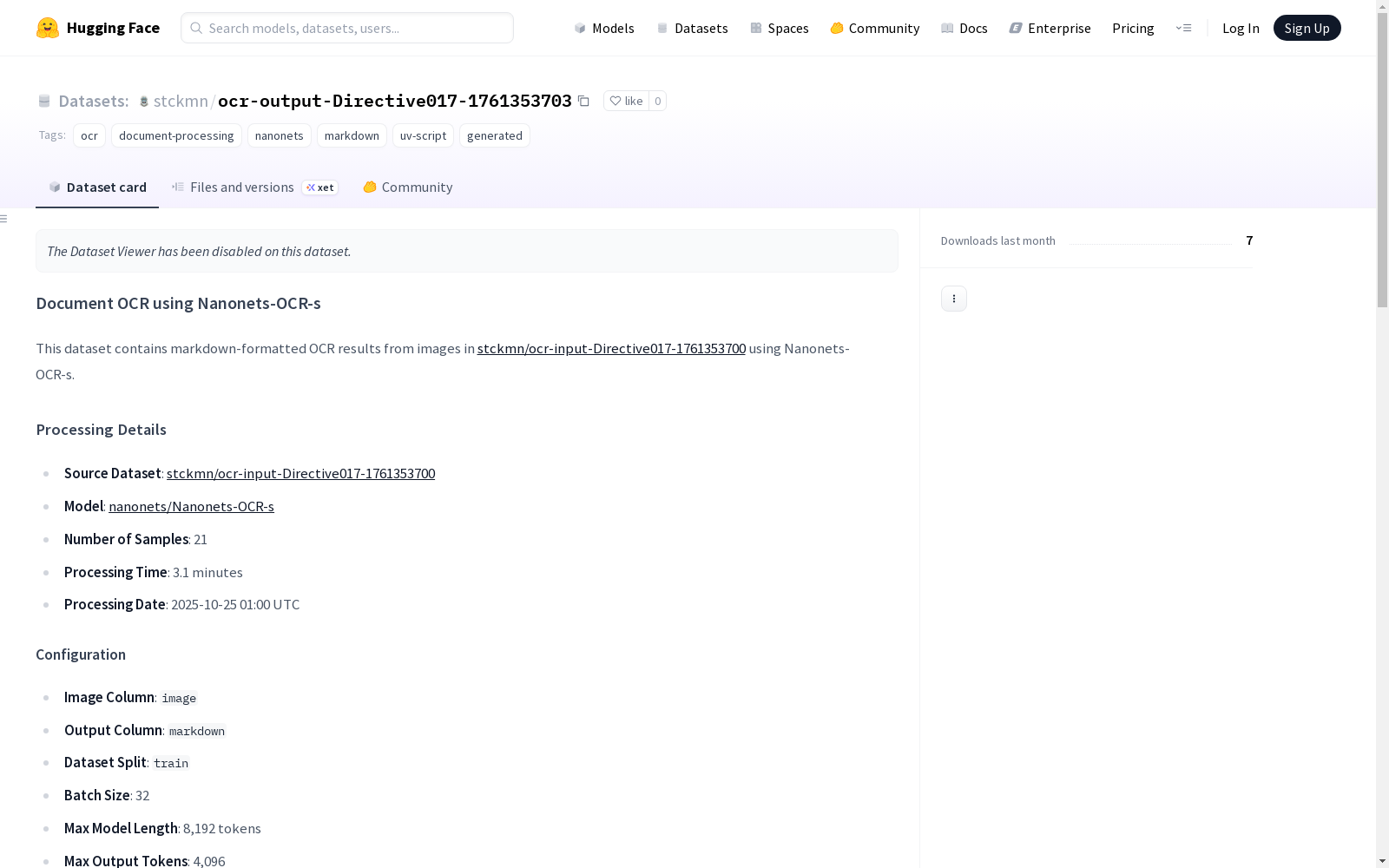Open Enterprise in the top navigation
This screenshot has width=1389, height=868.
(x=1050, y=28)
